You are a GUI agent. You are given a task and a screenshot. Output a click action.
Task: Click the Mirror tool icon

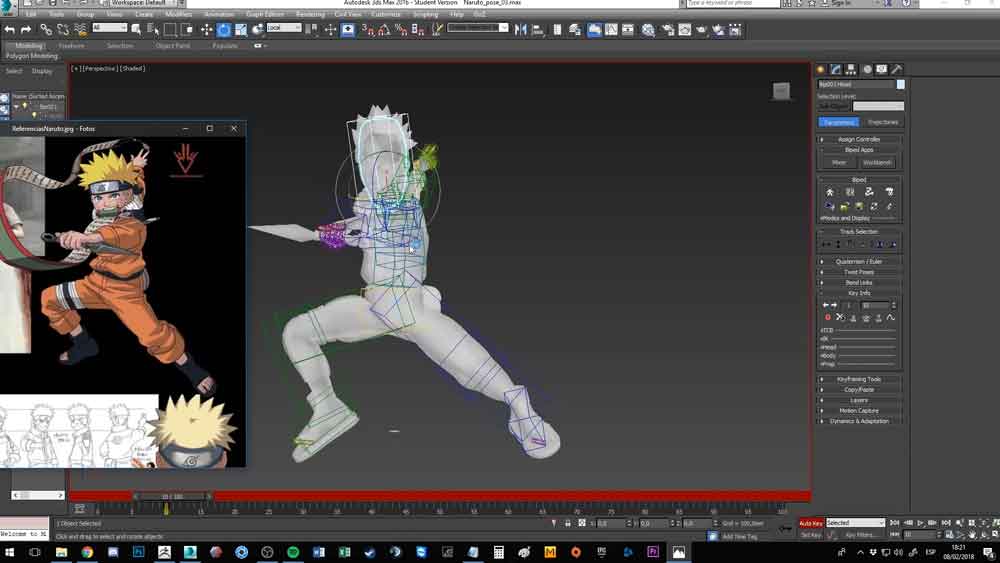coord(520,29)
